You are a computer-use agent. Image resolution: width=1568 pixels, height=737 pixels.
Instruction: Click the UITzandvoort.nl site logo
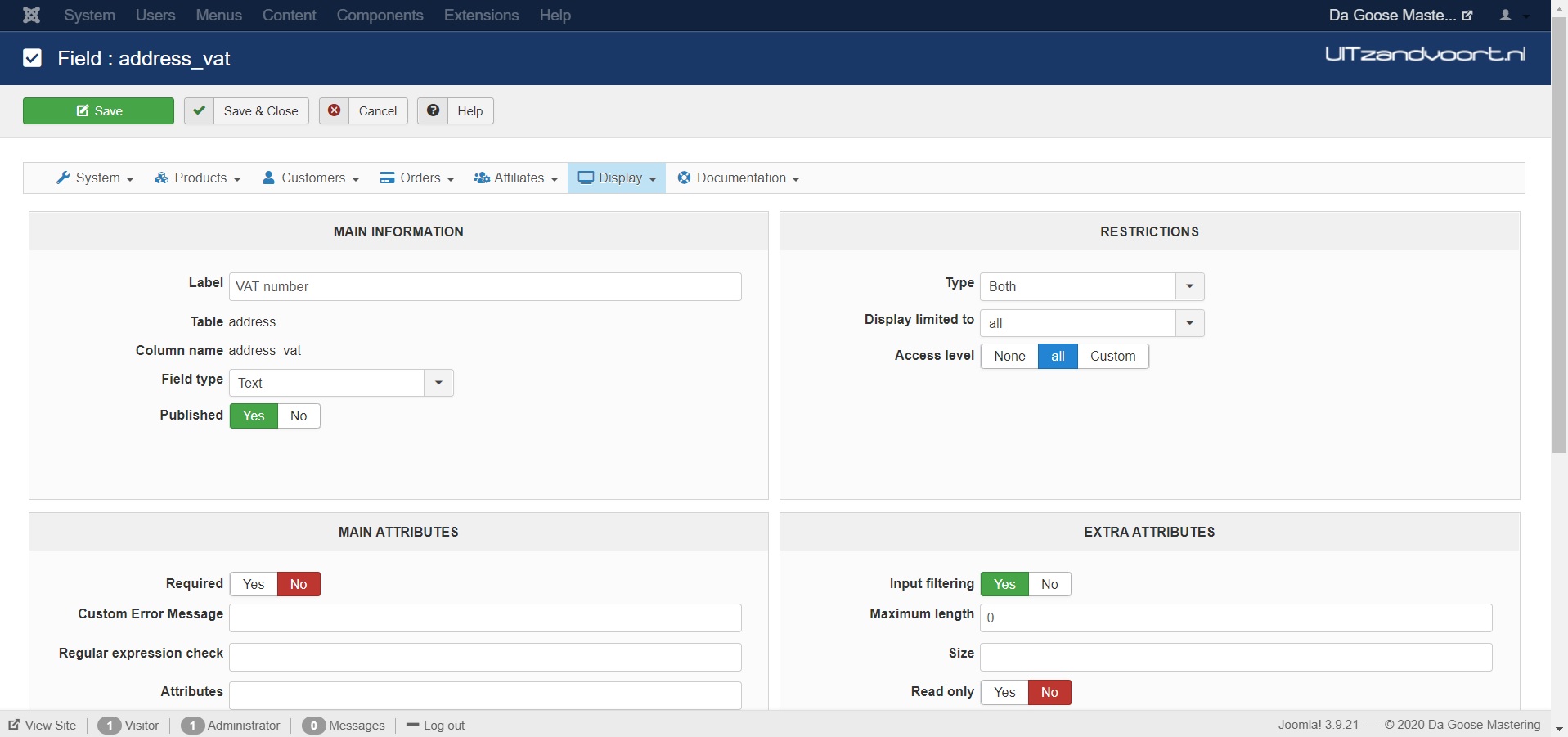(1425, 54)
